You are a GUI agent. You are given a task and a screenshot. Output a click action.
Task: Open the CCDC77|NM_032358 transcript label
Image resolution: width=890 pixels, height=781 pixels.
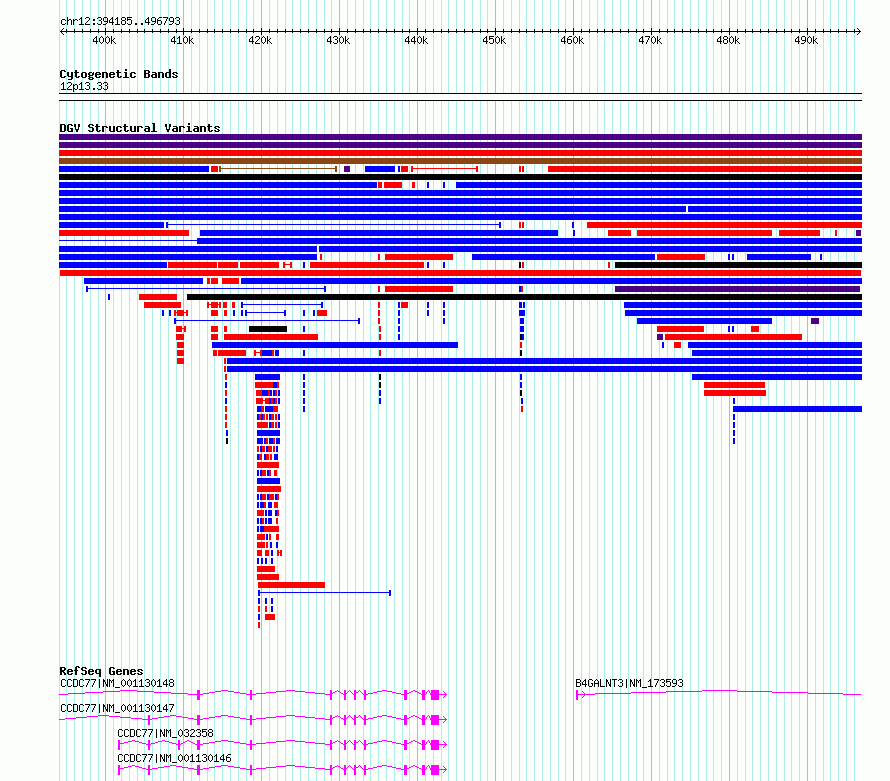pyautogui.click(x=166, y=733)
